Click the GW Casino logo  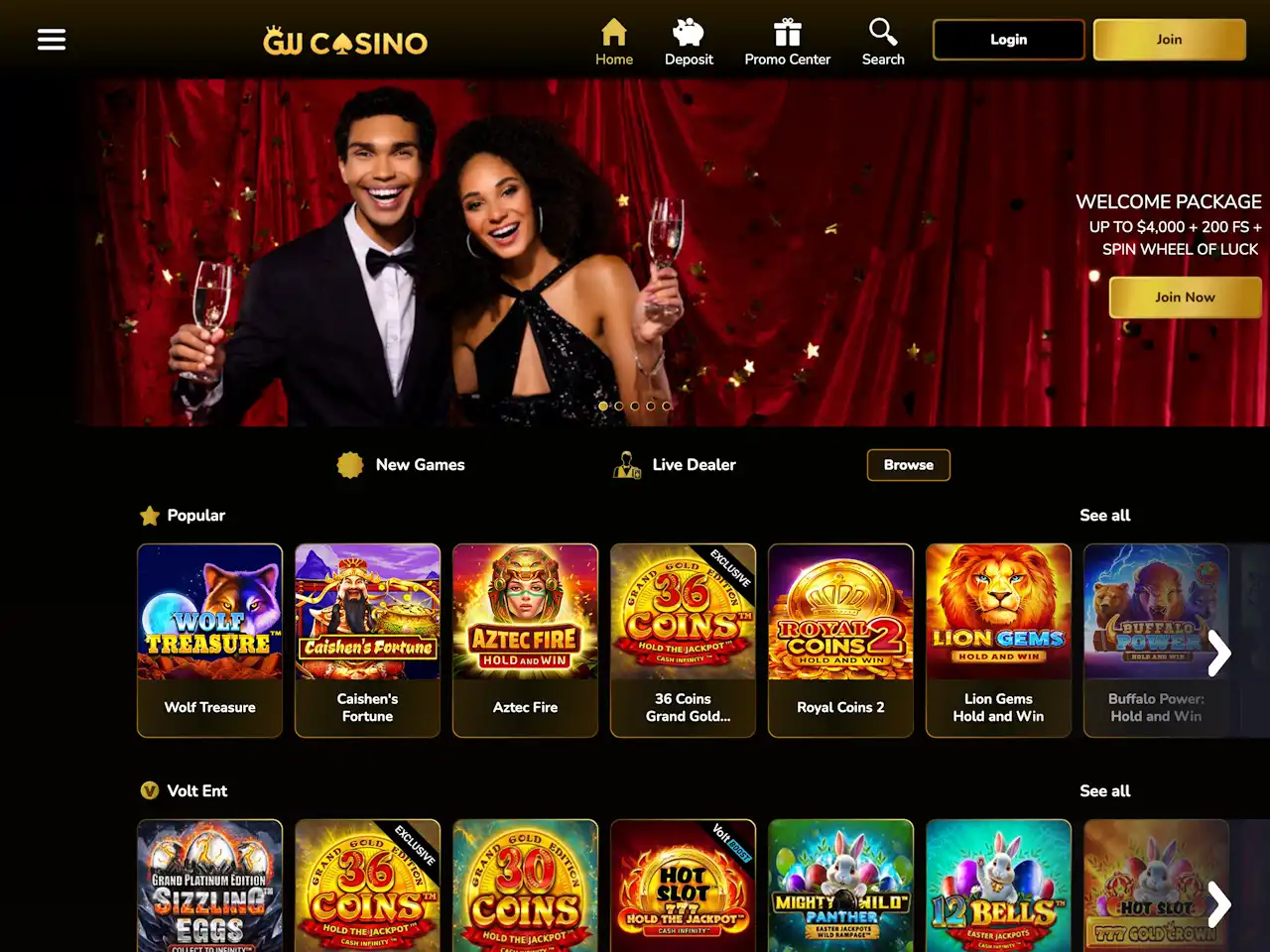tap(345, 42)
